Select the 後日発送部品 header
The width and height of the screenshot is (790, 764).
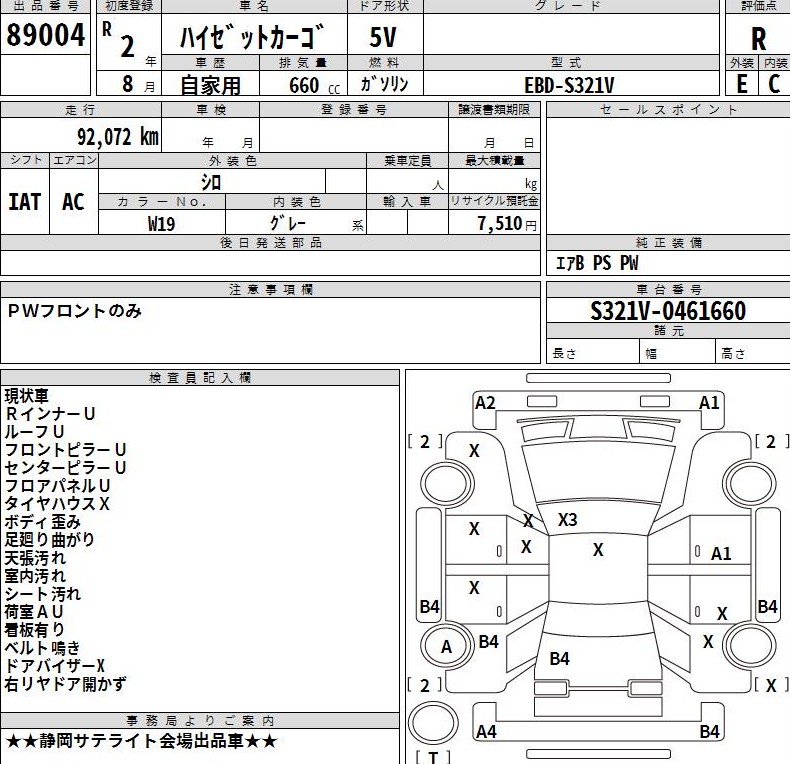271,242
